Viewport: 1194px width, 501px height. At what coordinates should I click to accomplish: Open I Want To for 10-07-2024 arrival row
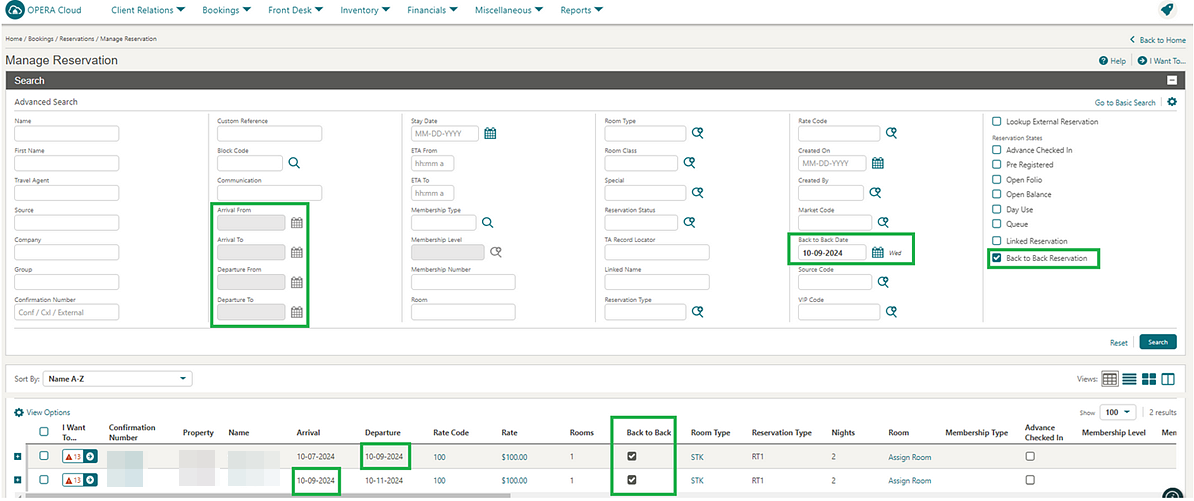click(80, 457)
